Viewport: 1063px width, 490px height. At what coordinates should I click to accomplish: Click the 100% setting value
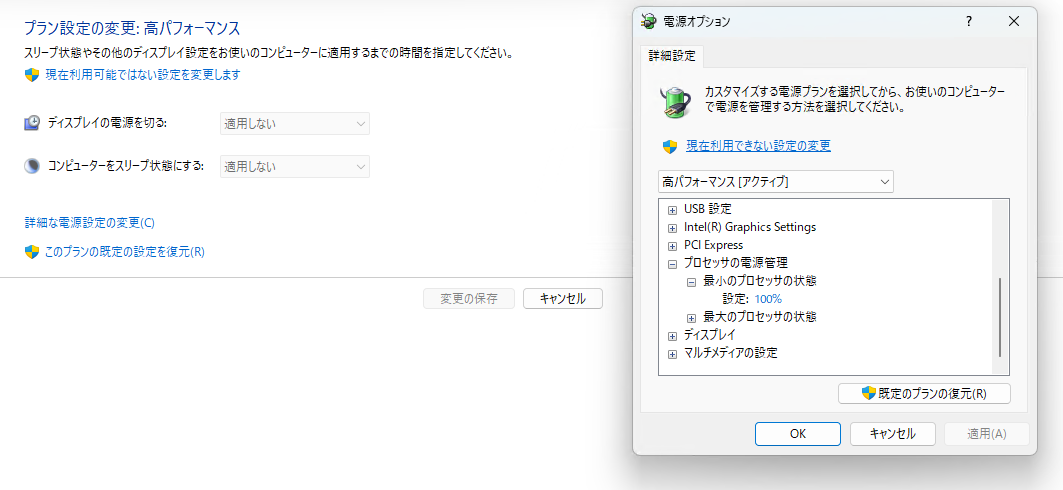[x=767, y=299]
